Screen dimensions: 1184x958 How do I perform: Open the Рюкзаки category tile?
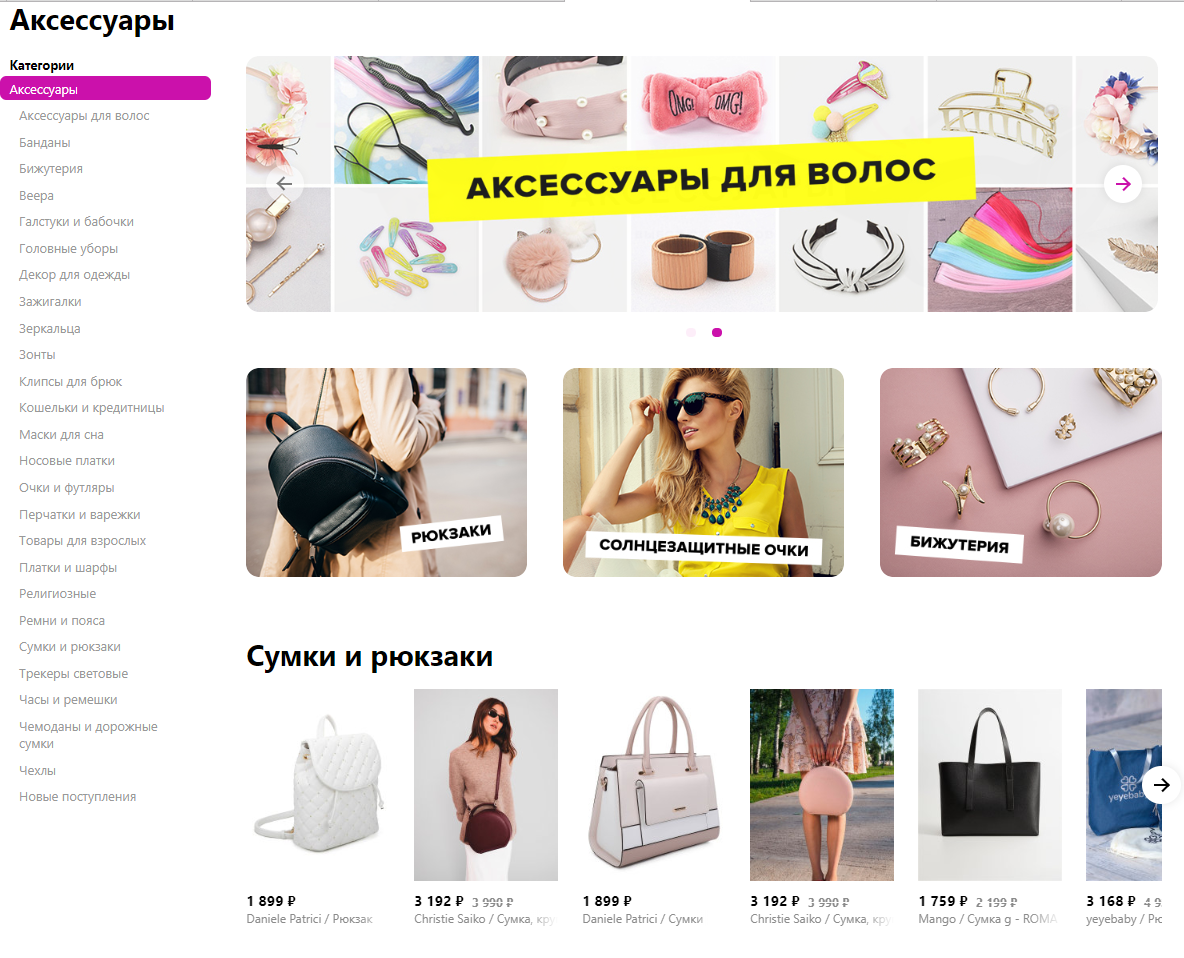click(x=387, y=473)
